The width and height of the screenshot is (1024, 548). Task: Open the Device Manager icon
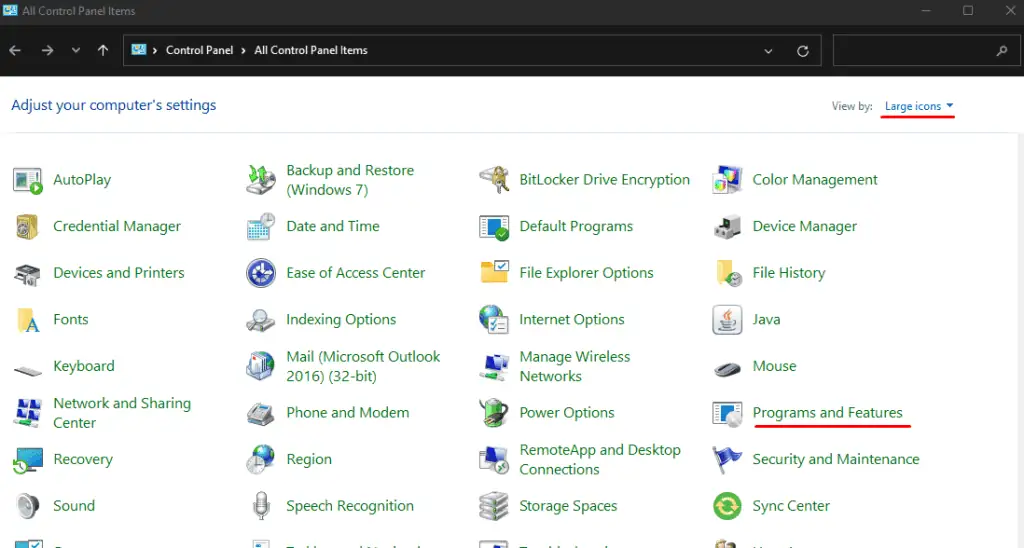coord(727,227)
